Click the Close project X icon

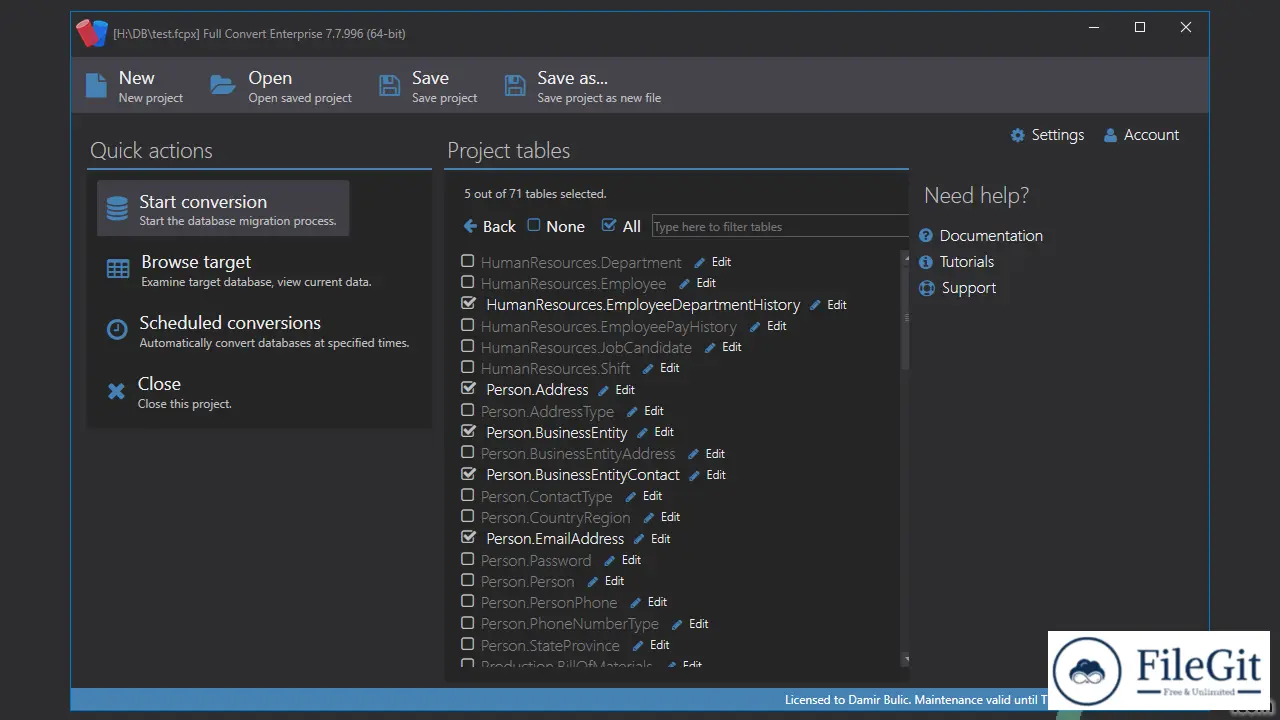(117, 391)
